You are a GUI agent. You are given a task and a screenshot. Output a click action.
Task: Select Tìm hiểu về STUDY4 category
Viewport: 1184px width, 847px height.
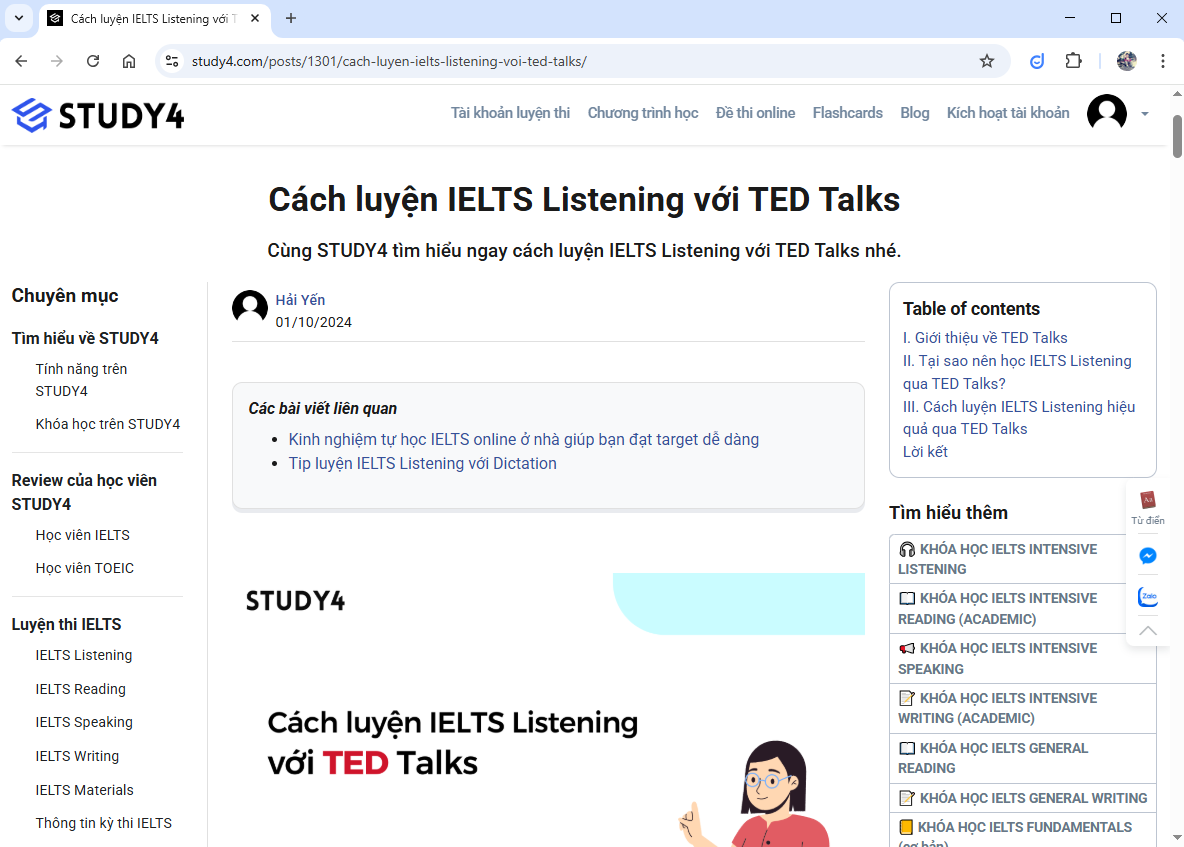(x=85, y=338)
